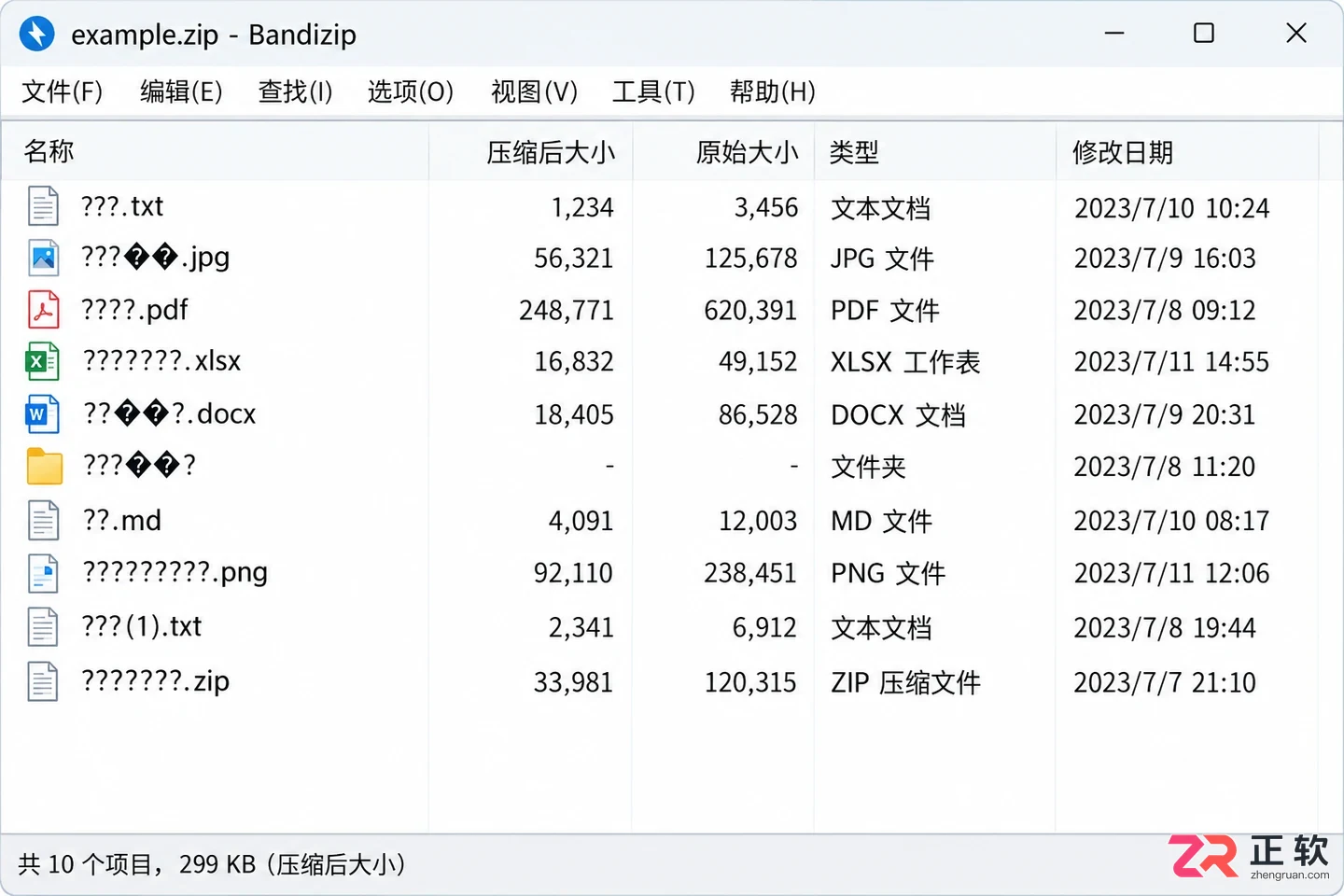This screenshot has height=896, width=1344.
Task: Click the file icon of the .png entry
Action: (x=43, y=573)
